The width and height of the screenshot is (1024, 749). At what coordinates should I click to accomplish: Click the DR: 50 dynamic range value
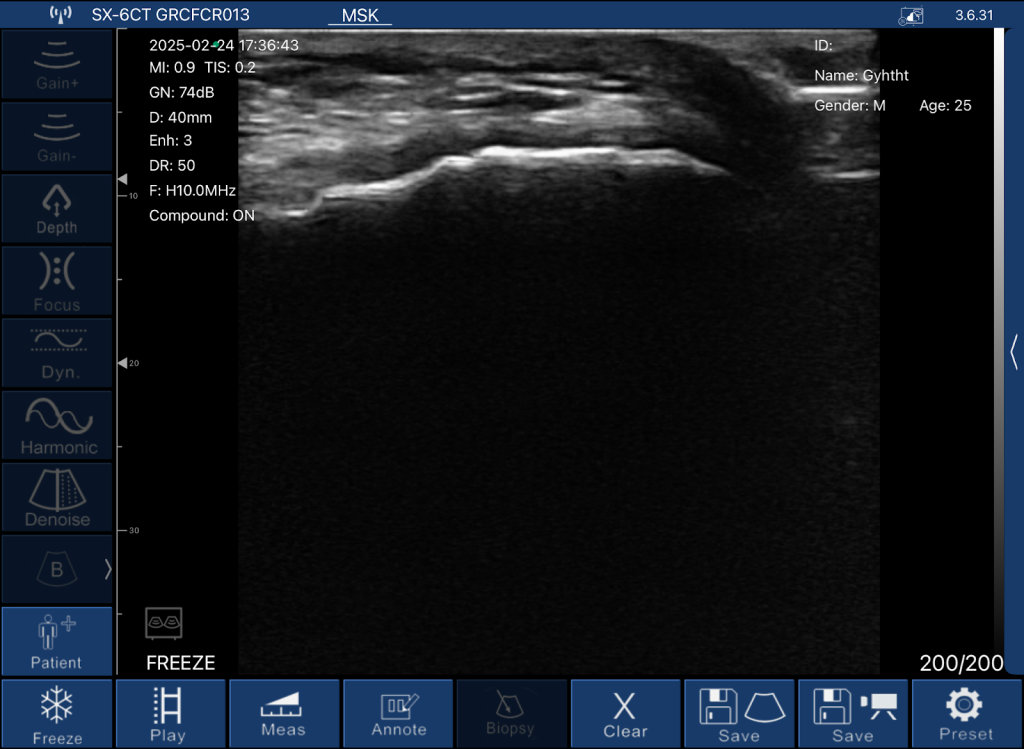point(172,166)
